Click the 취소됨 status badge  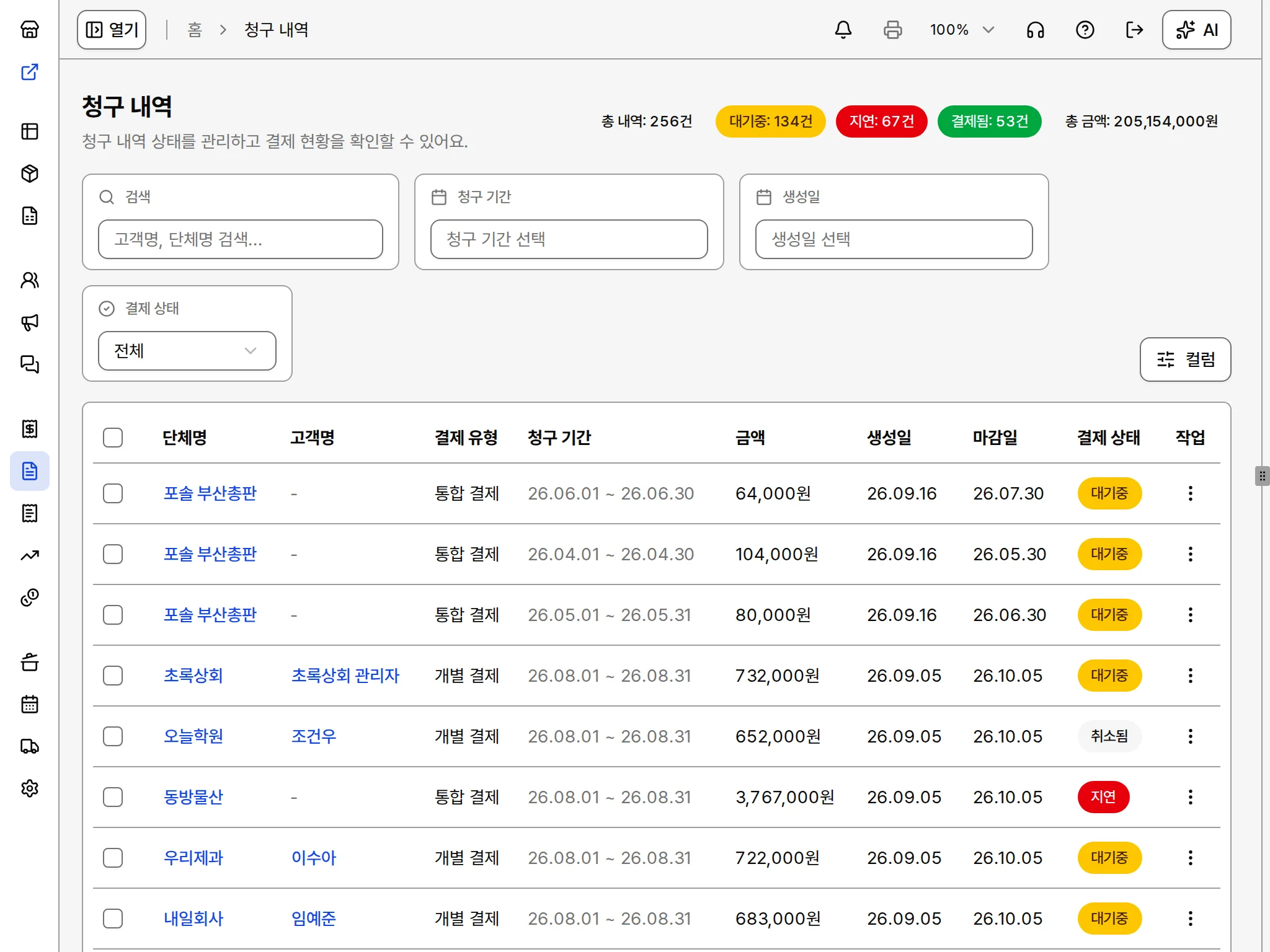coord(1109,736)
